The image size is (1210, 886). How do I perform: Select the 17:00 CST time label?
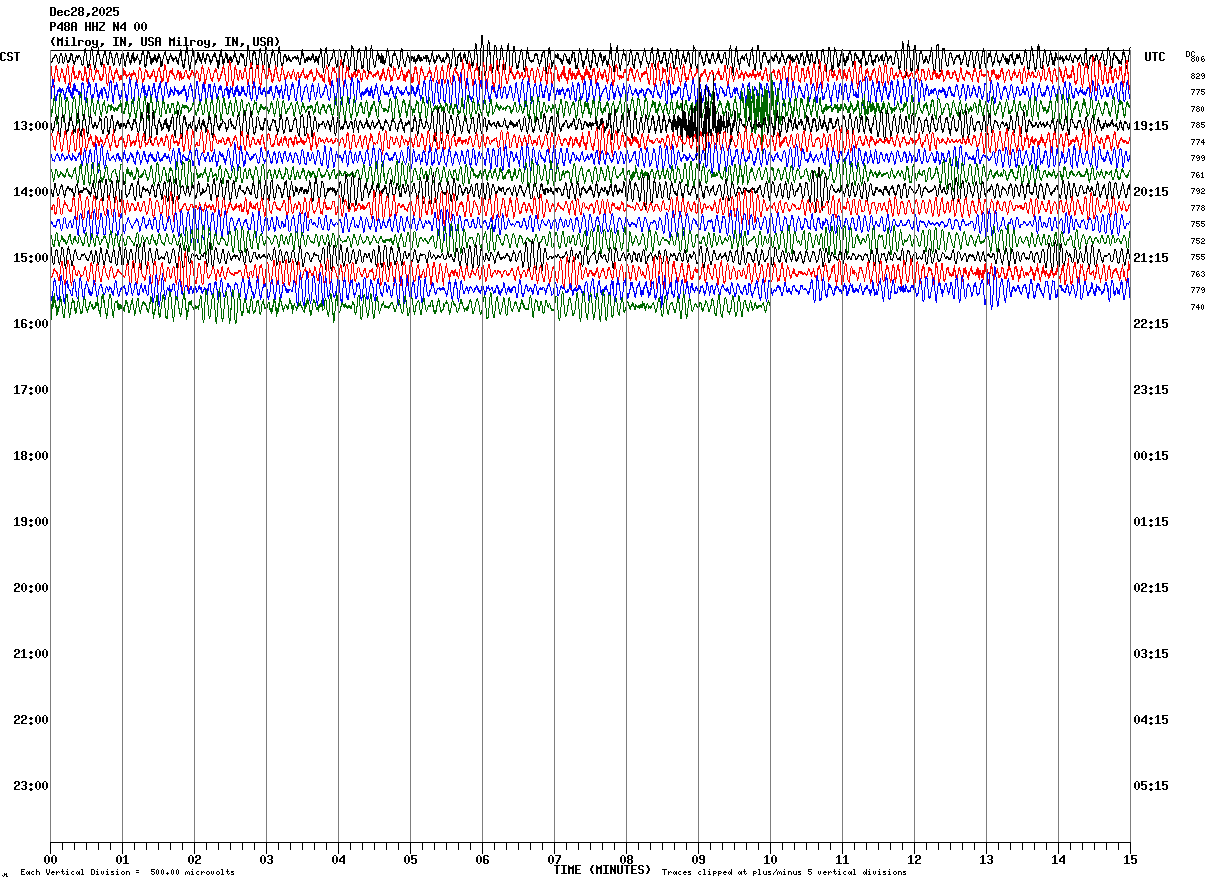[x=31, y=390]
